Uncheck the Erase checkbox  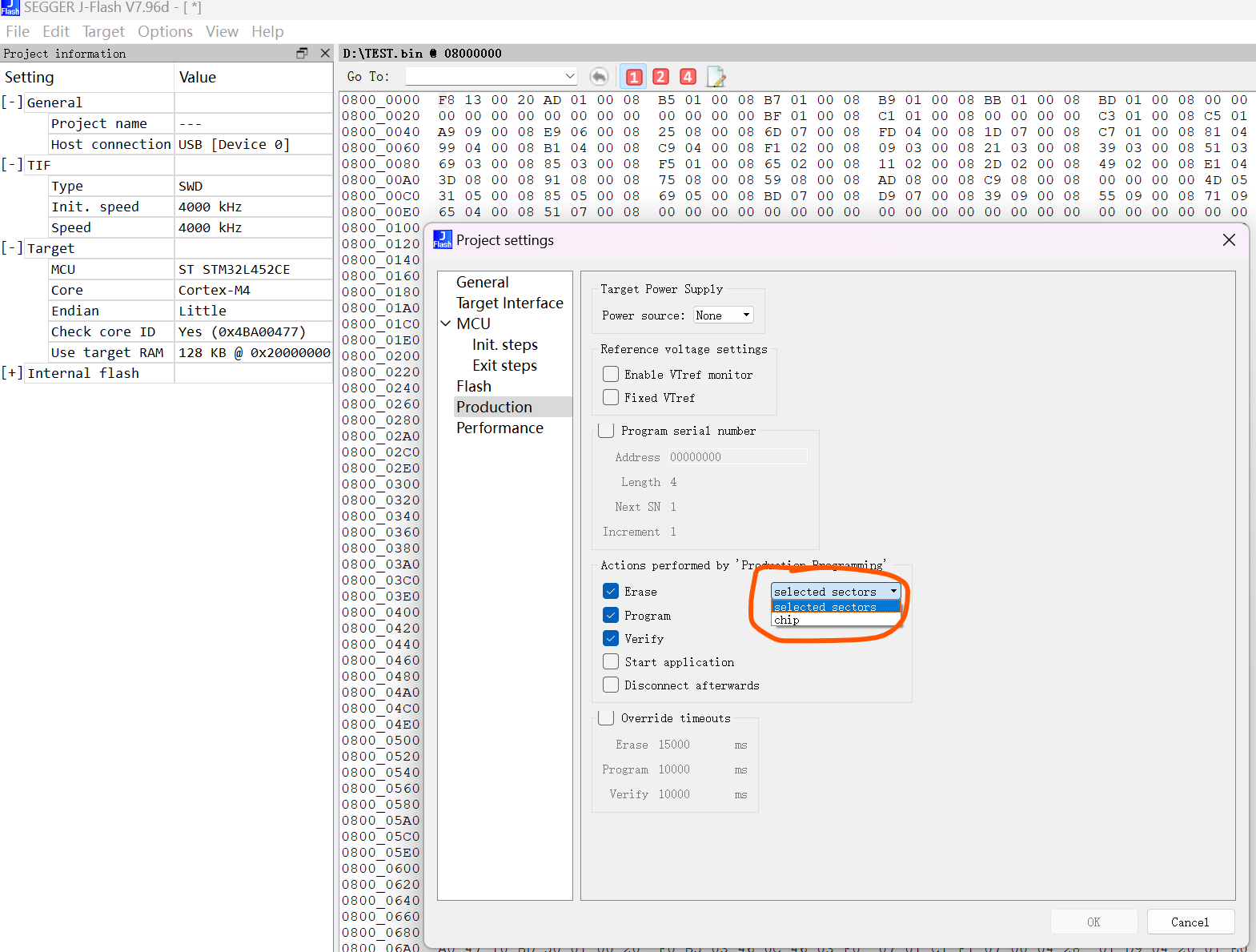coord(611,591)
